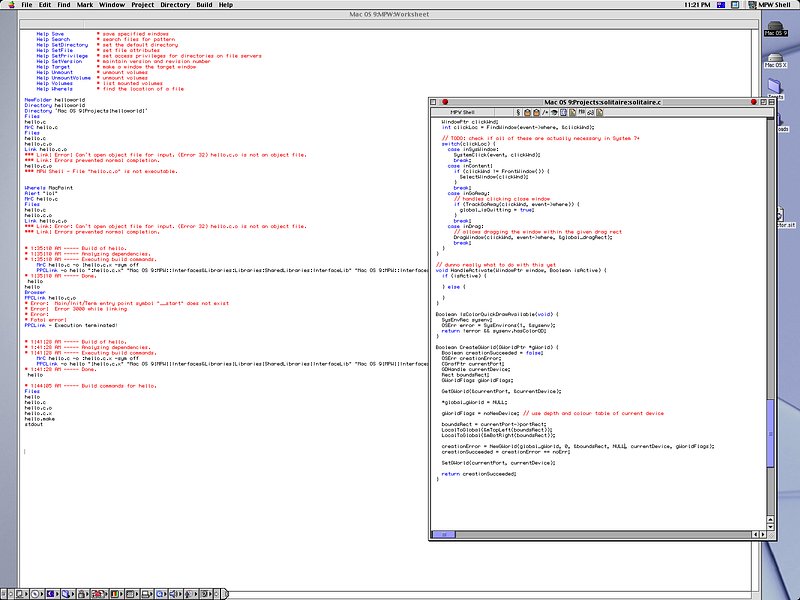Image resolution: width=800 pixels, height=600 pixels.
Task: Click the collapse box of solitaire.c window
Action: (x=771, y=102)
